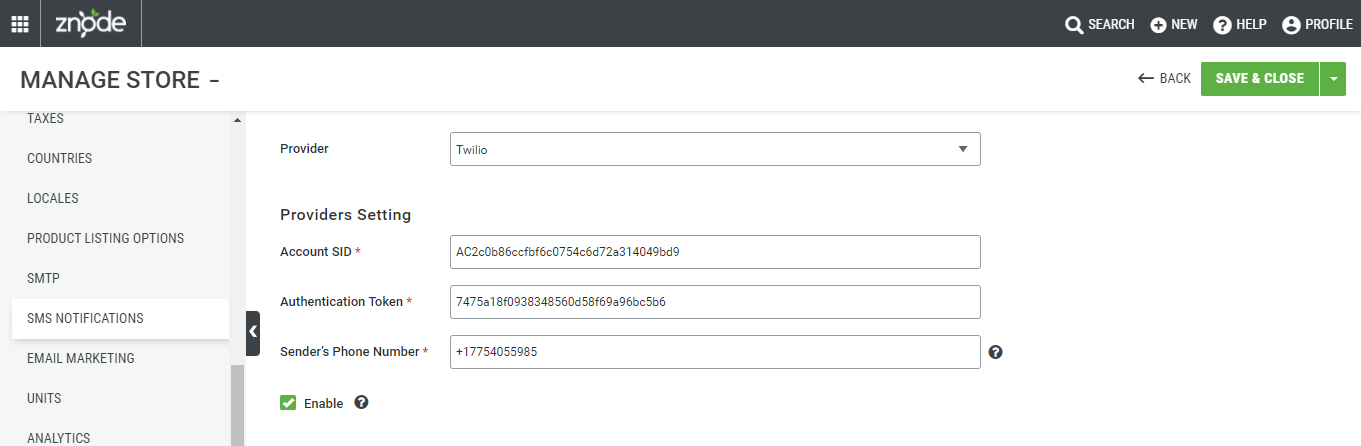1361x446 pixels.
Task: Open the apps grid menu icon
Action: tap(20, 24)
